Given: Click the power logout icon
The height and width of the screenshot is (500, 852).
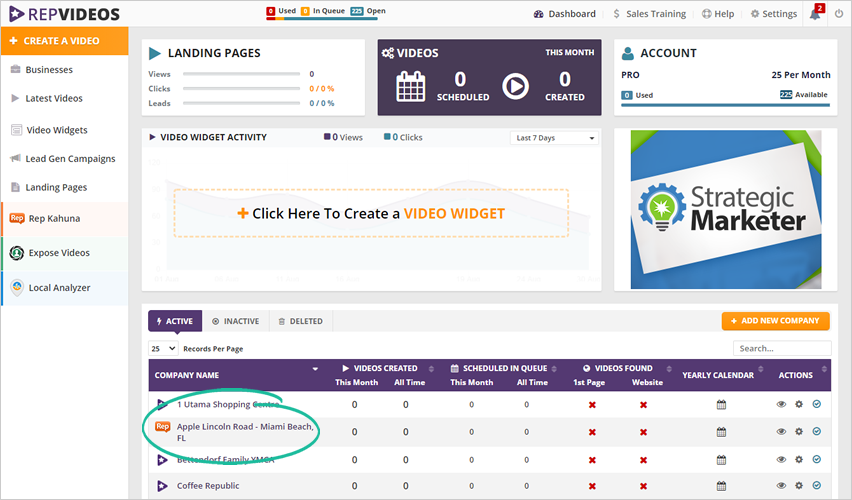Looking at the screenshot, I should click(838, 14).
